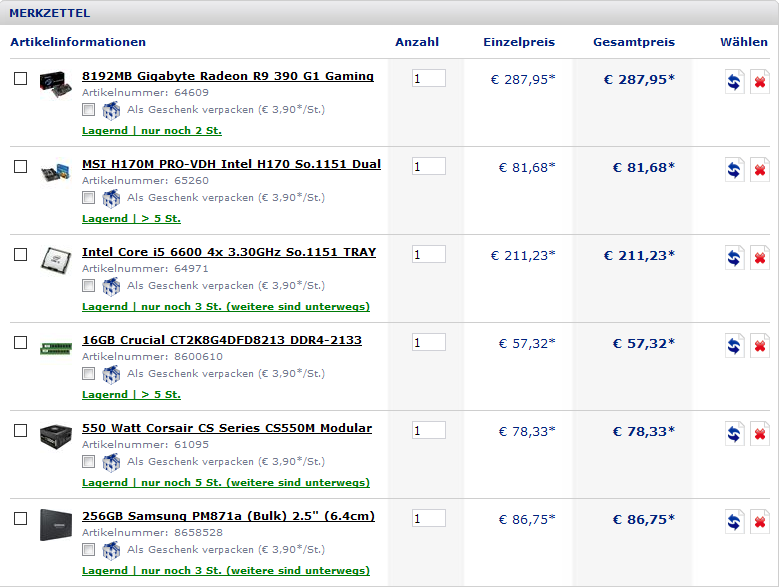The height and width of the screenshot is (587, 779).
Task: Click gift box icon under 16GB Crucial item
Action: click(x=111, y=374)
